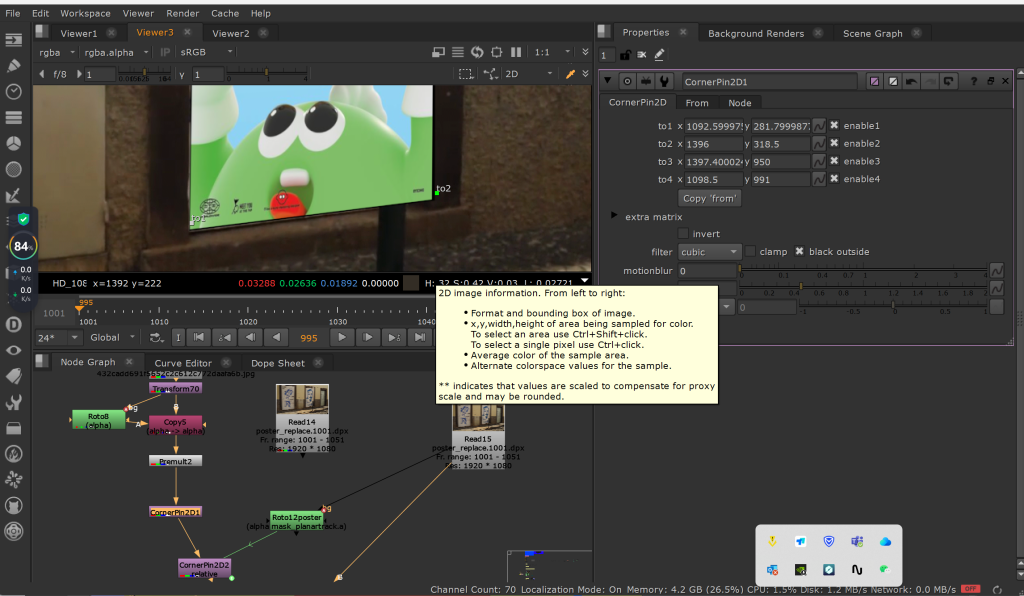
Task: Open the Channel nodes menu (stacked bars icon)
Action: [x=14, y=118]
